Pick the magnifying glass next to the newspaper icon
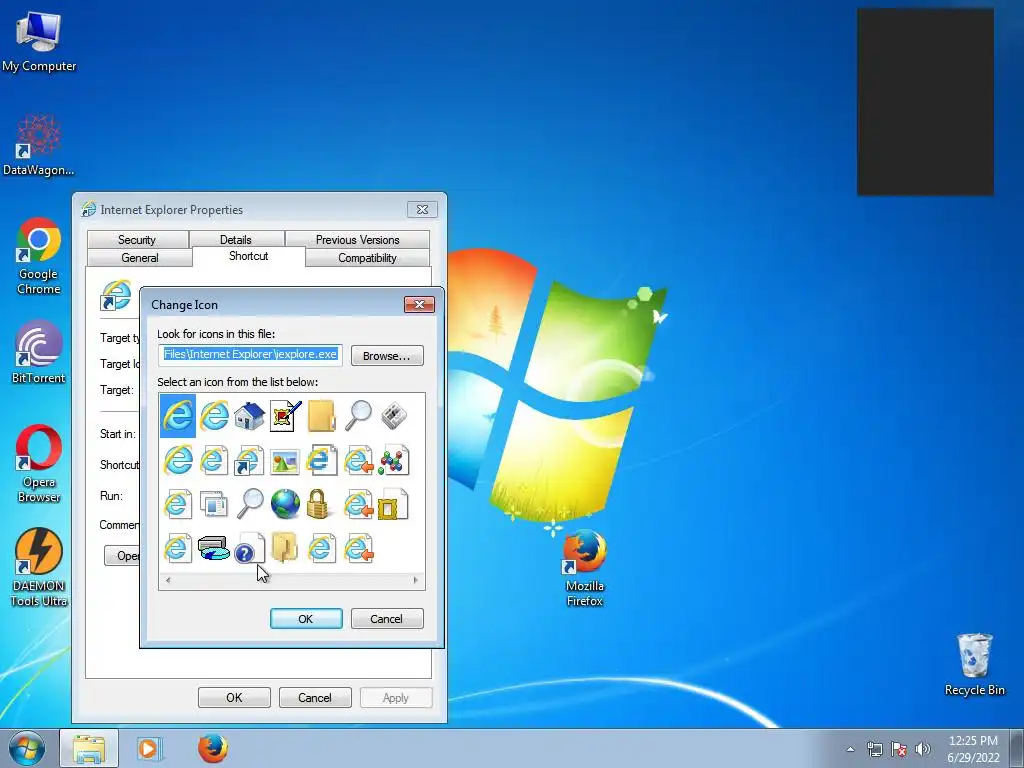This screenshot has width=1024, height=768. pos(358,415)
